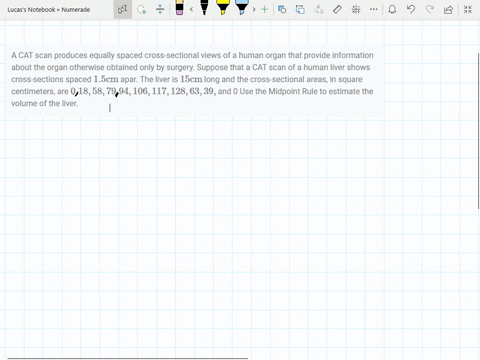Show more pens with right chevron

click(254, 9)
